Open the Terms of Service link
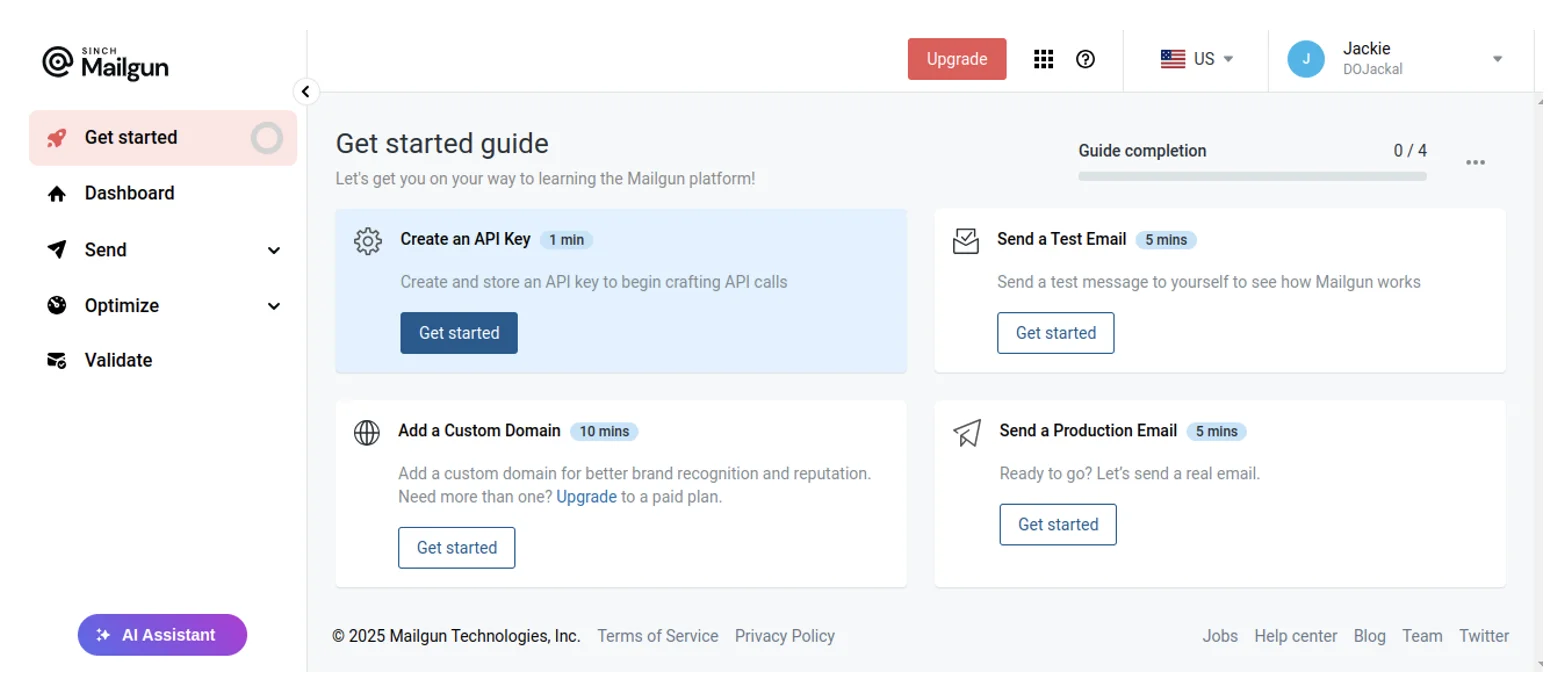 point(658,636)
